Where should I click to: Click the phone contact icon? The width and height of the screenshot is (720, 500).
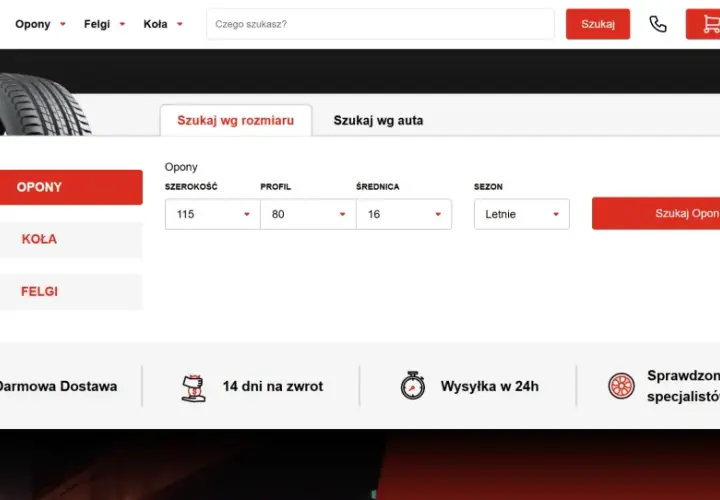[658, 24]
